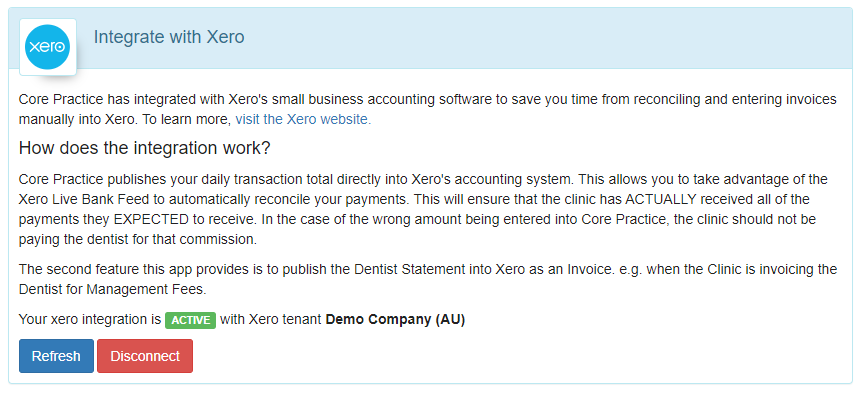The height and width of the screenshot is (393, 856).
Task: Open the "visit the Xero website." link
Action: coord(303,120)
